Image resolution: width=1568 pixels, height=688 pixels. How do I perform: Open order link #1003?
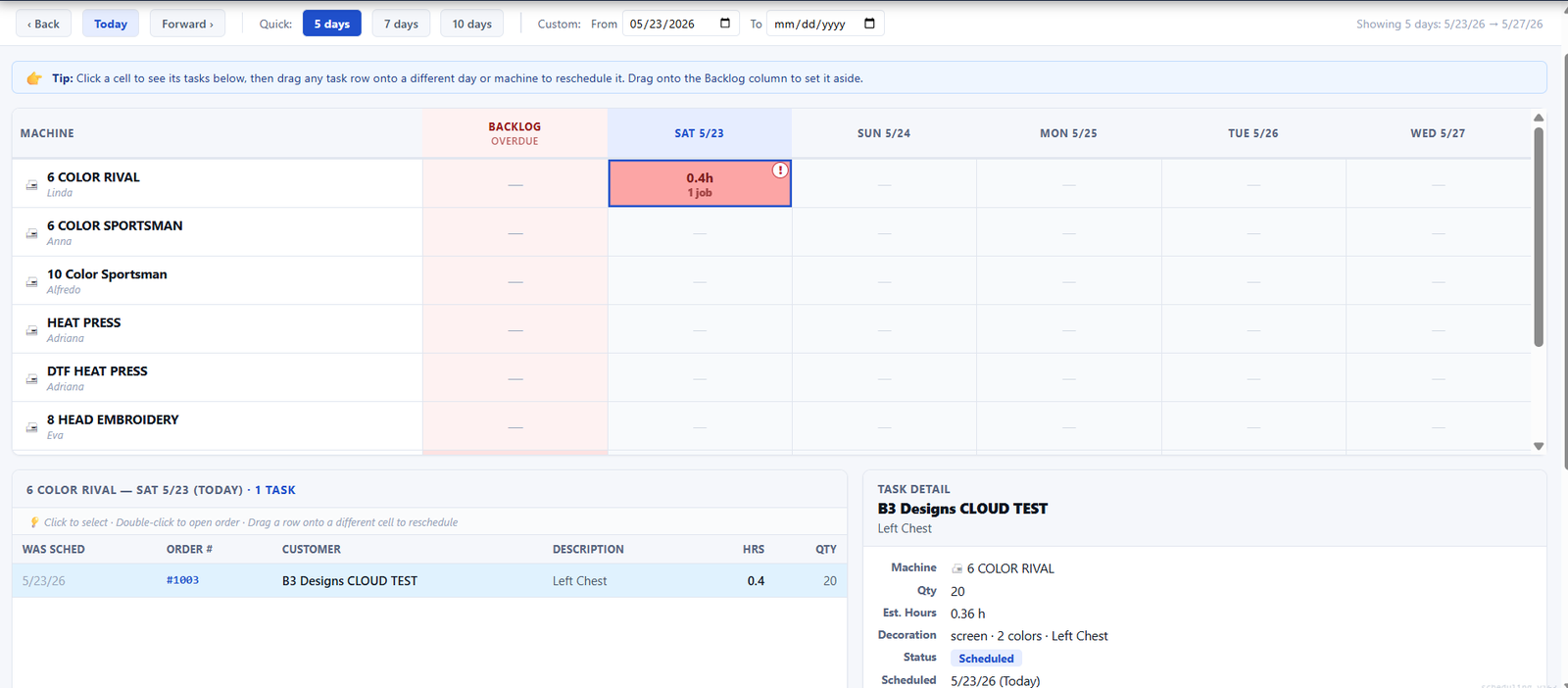182,580
